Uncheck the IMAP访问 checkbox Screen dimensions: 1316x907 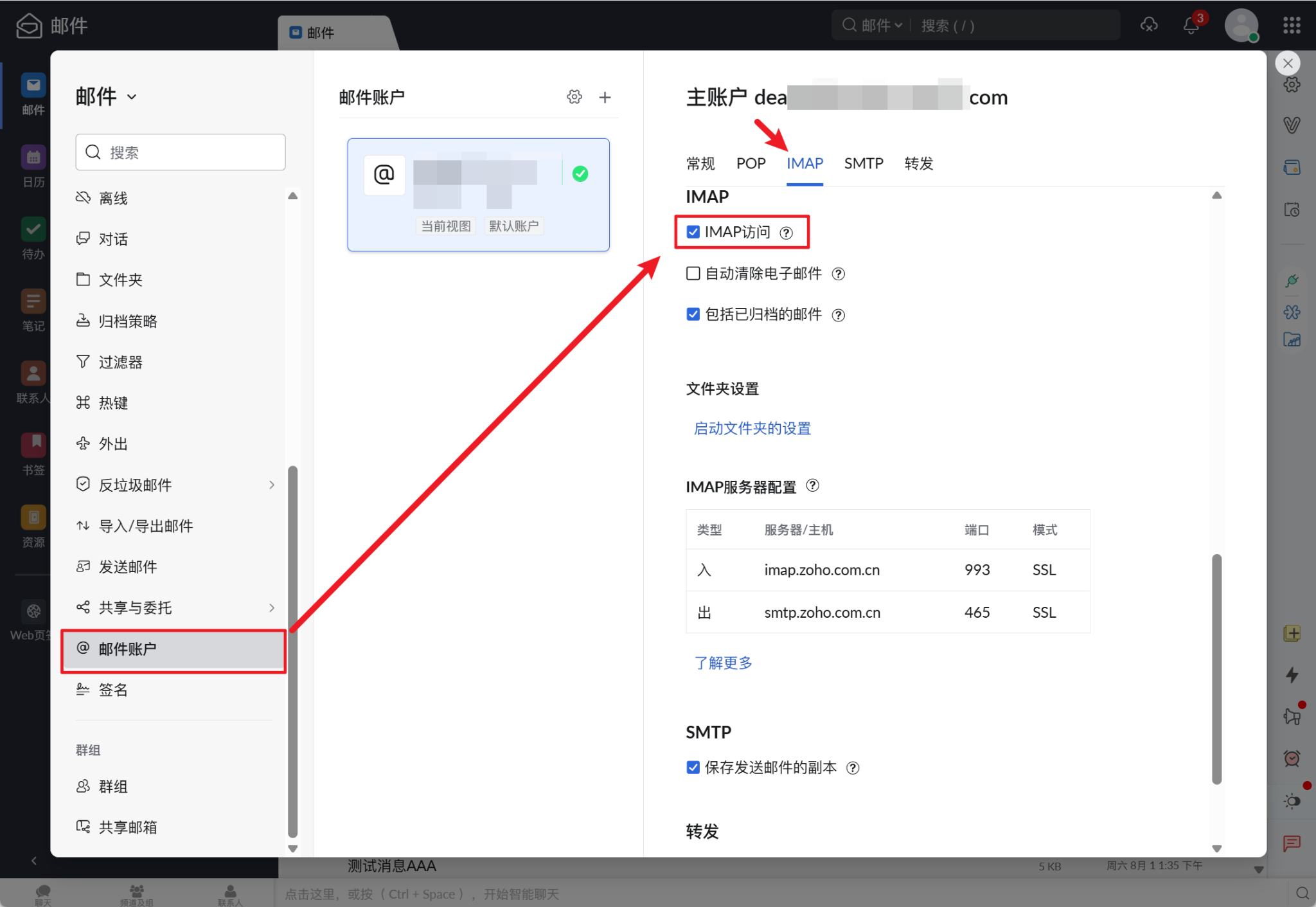click(693, 232)
